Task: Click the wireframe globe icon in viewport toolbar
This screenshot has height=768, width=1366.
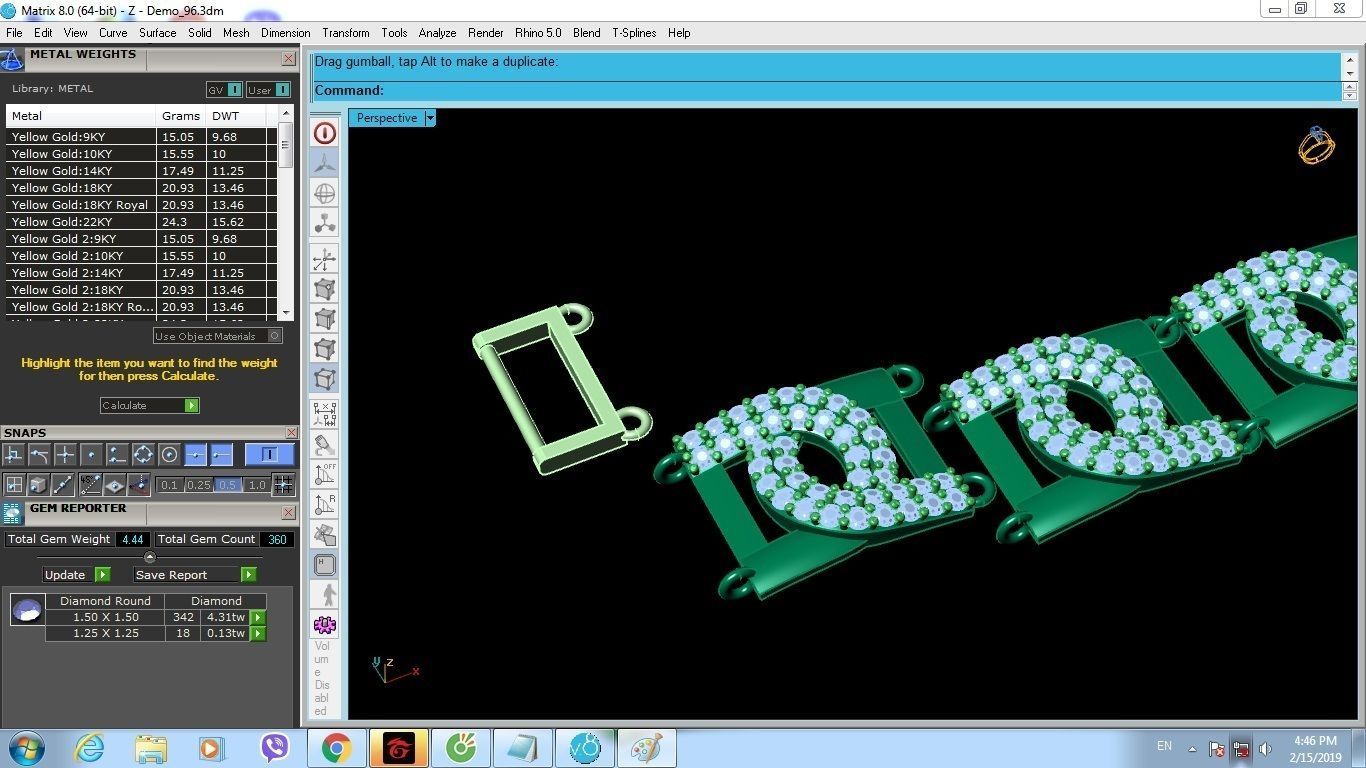Action: [x=325, y=193]
